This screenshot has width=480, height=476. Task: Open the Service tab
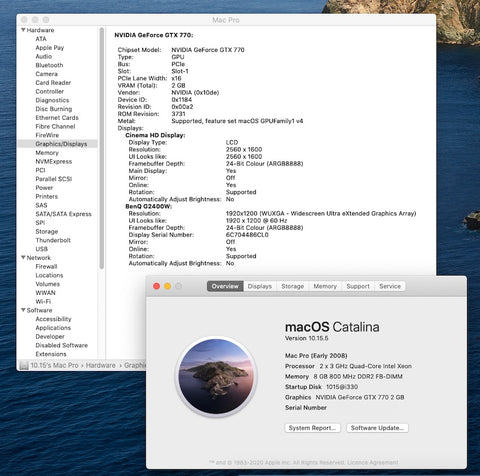pyautogui.click(x=390, y=286)
